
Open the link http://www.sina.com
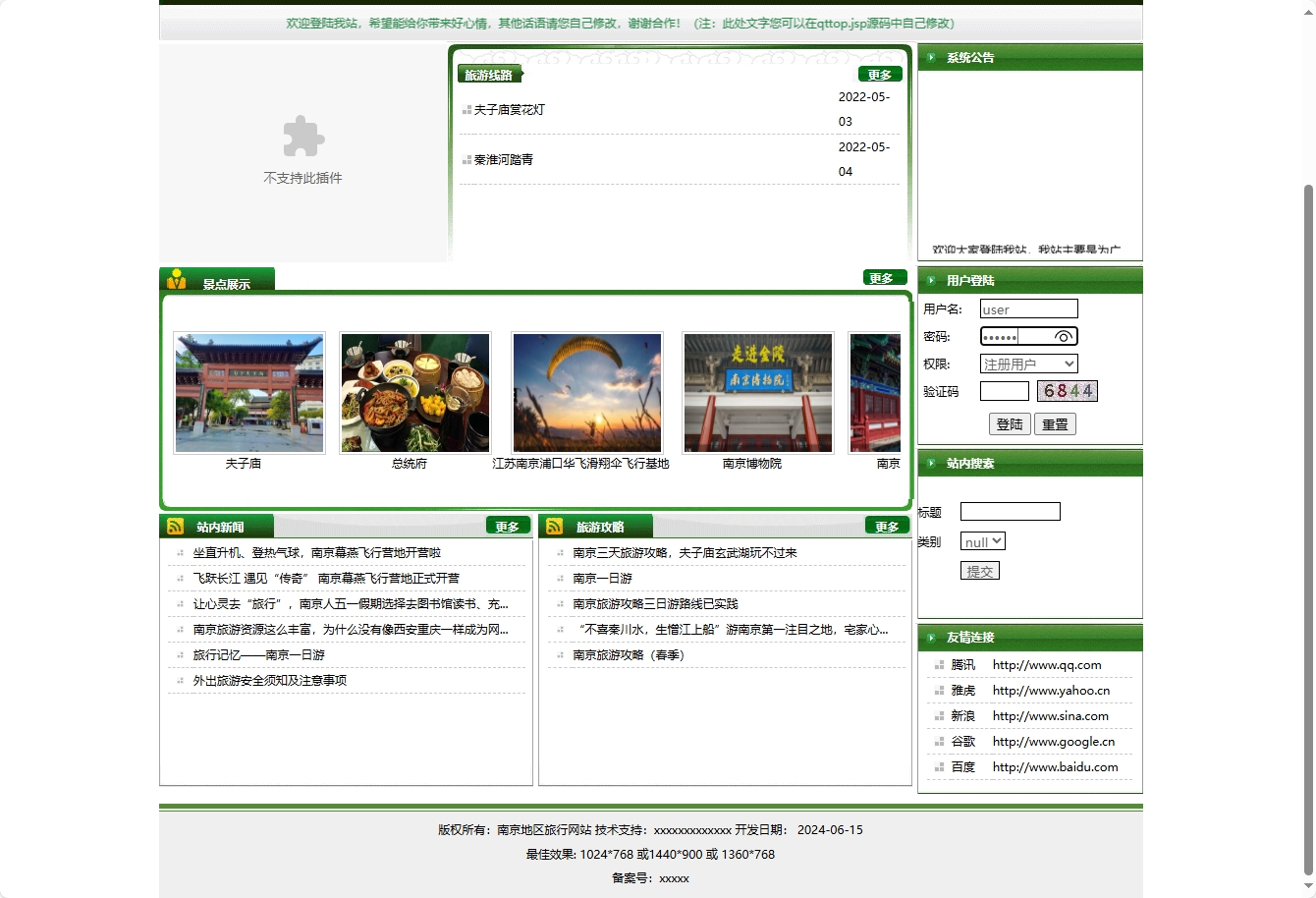click(1049, 716)
